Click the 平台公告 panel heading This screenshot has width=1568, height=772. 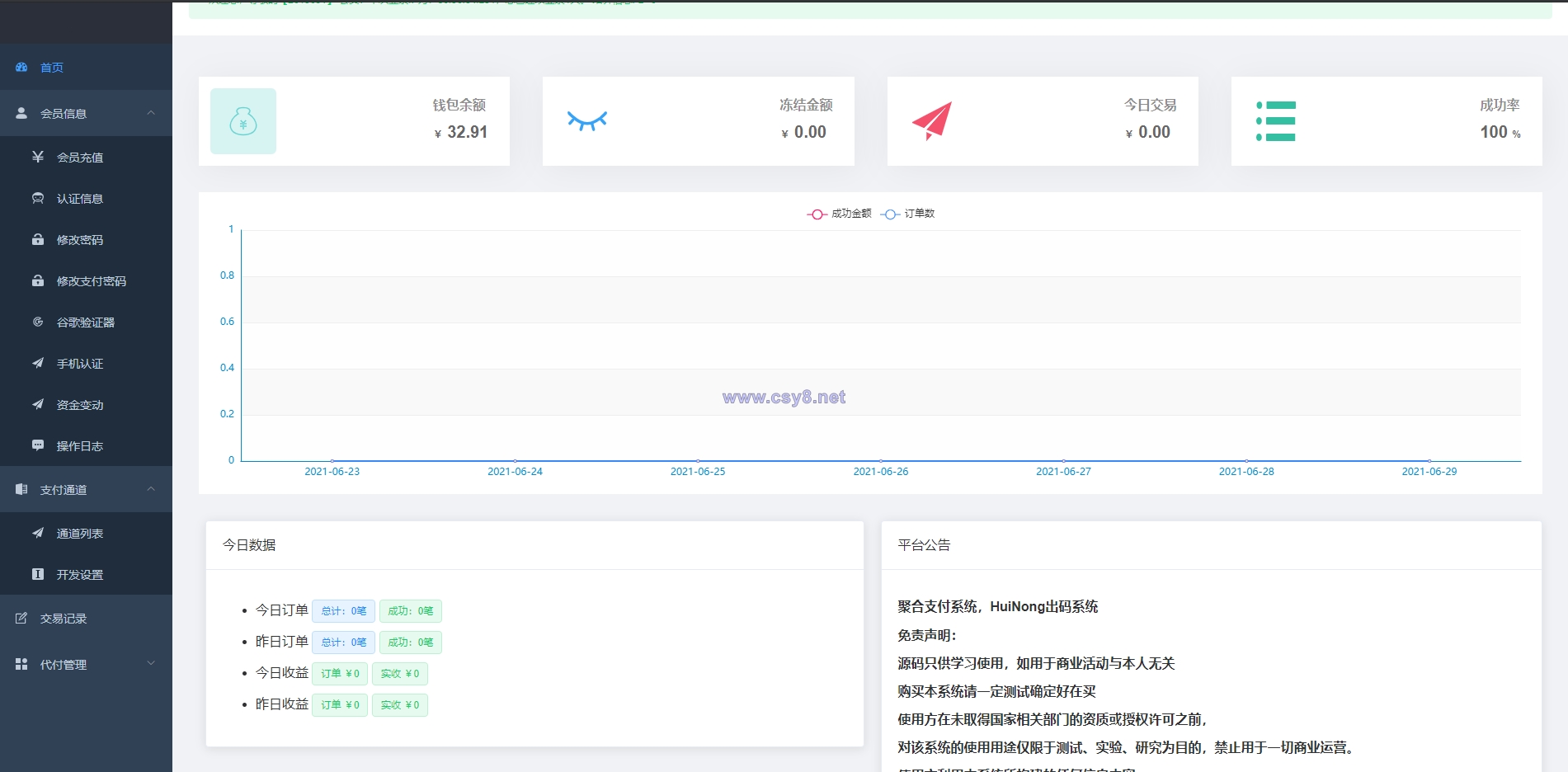(x=924, y=545)
